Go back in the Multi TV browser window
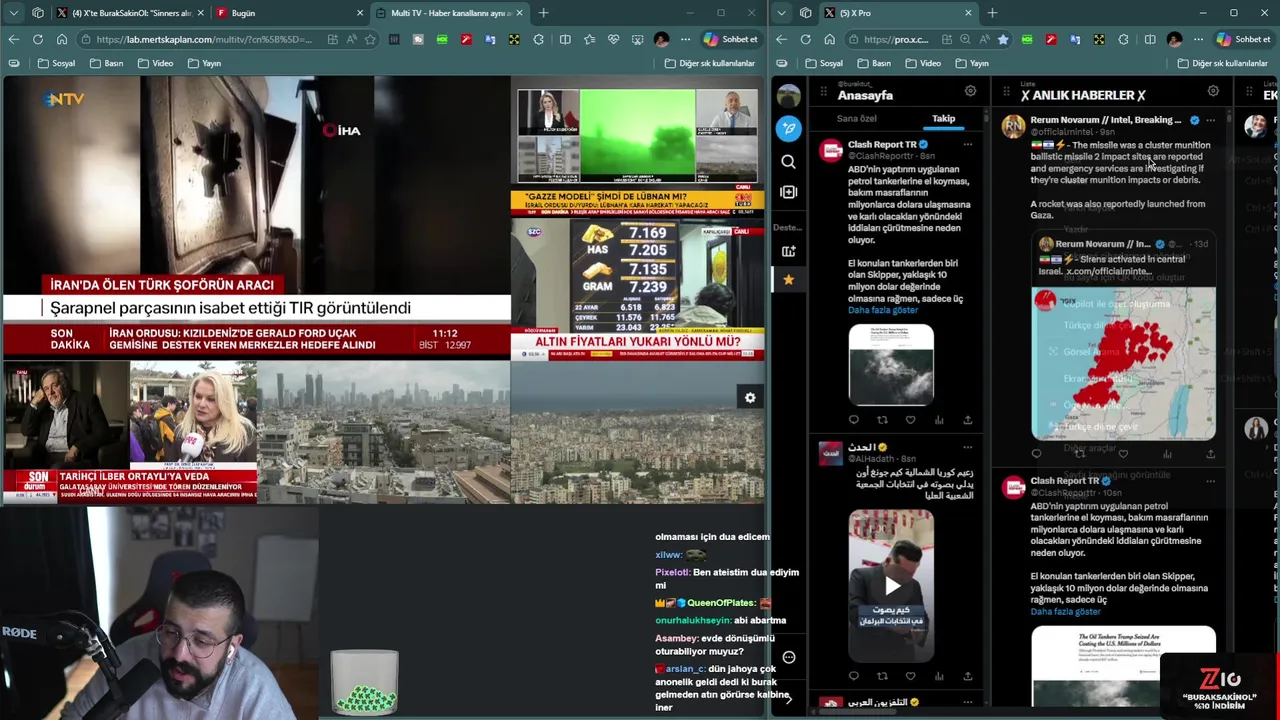The width and height of the screenshot is (1280, 720). click(14, 39)
